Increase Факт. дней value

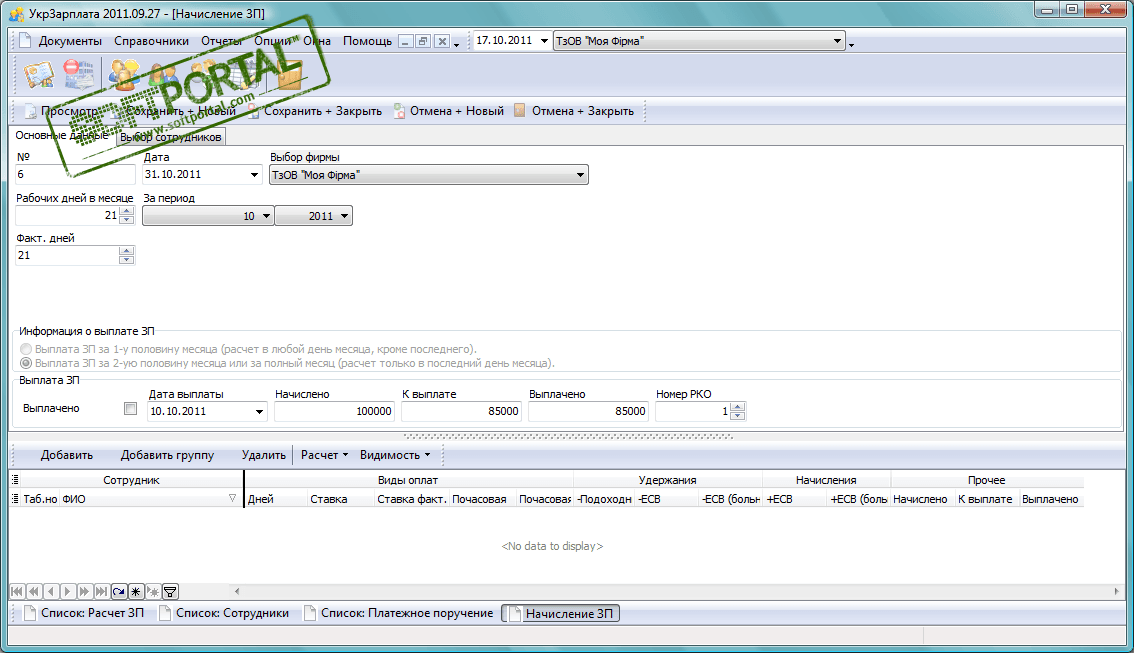point(127,251)
